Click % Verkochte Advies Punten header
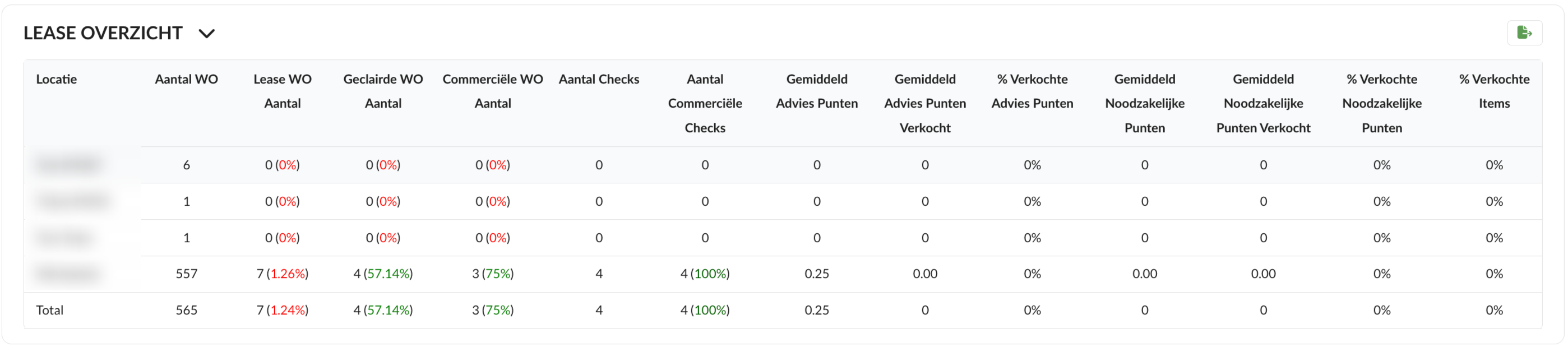Screen dimensions: 1568x347 1032,91
